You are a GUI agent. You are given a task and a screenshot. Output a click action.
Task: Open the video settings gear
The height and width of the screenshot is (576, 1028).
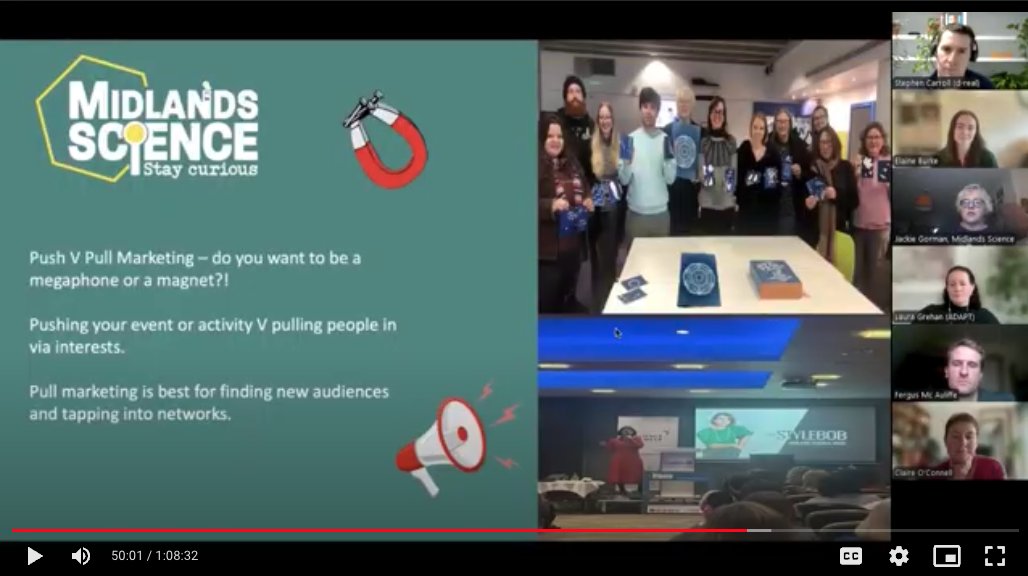click(898, 556)
